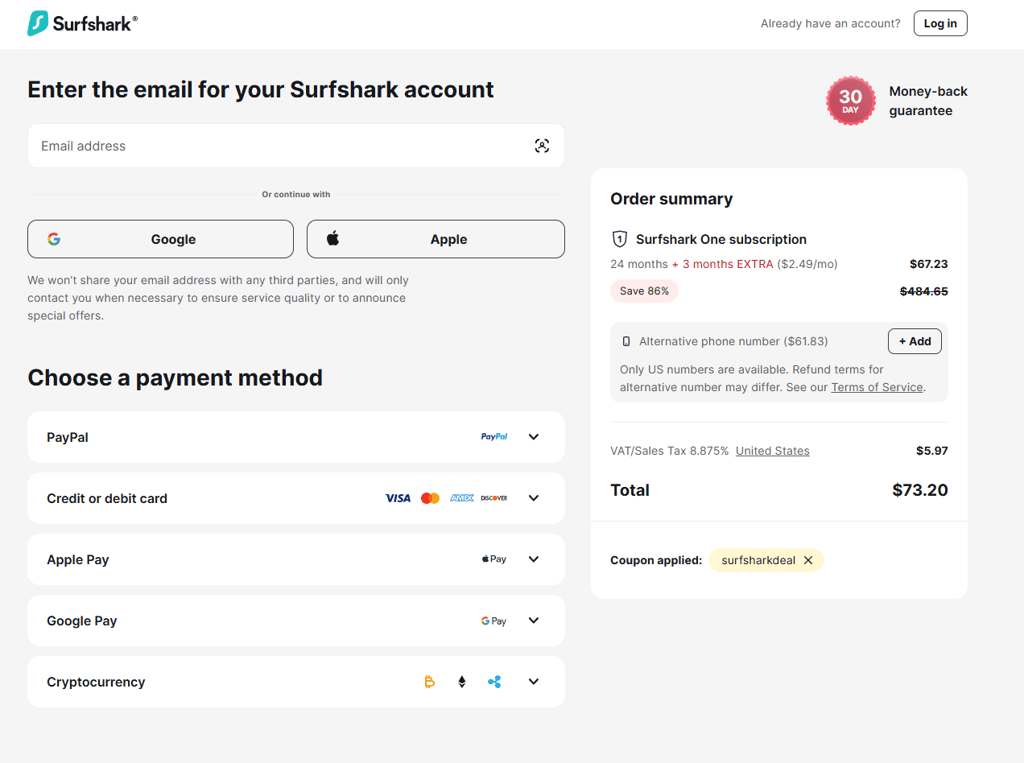
Task: Expand the Cryptocurrency chevron
Action: pyautogui.click(x=534, y=681)
